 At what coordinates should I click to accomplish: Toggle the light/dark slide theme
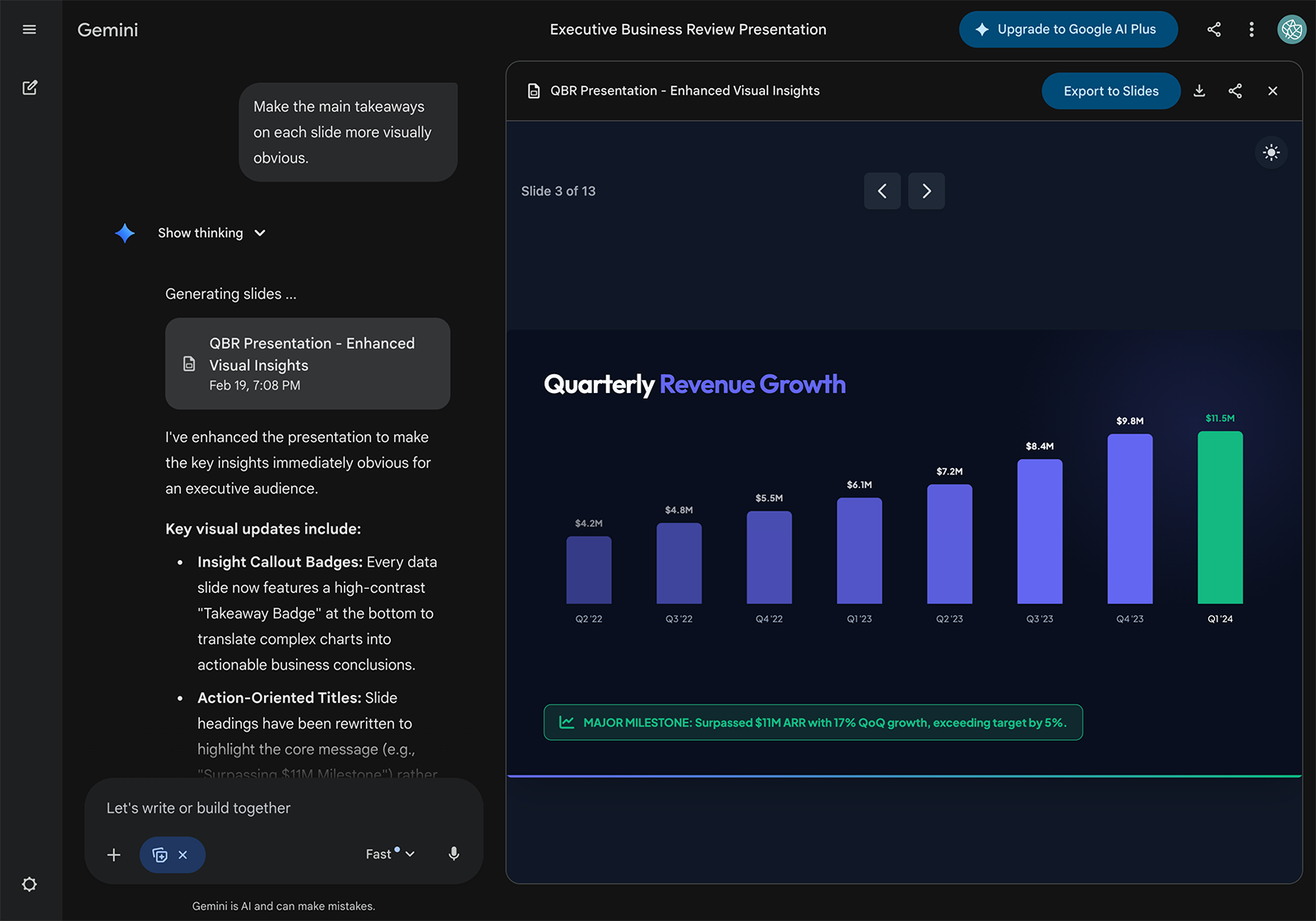click(1271, 153)
